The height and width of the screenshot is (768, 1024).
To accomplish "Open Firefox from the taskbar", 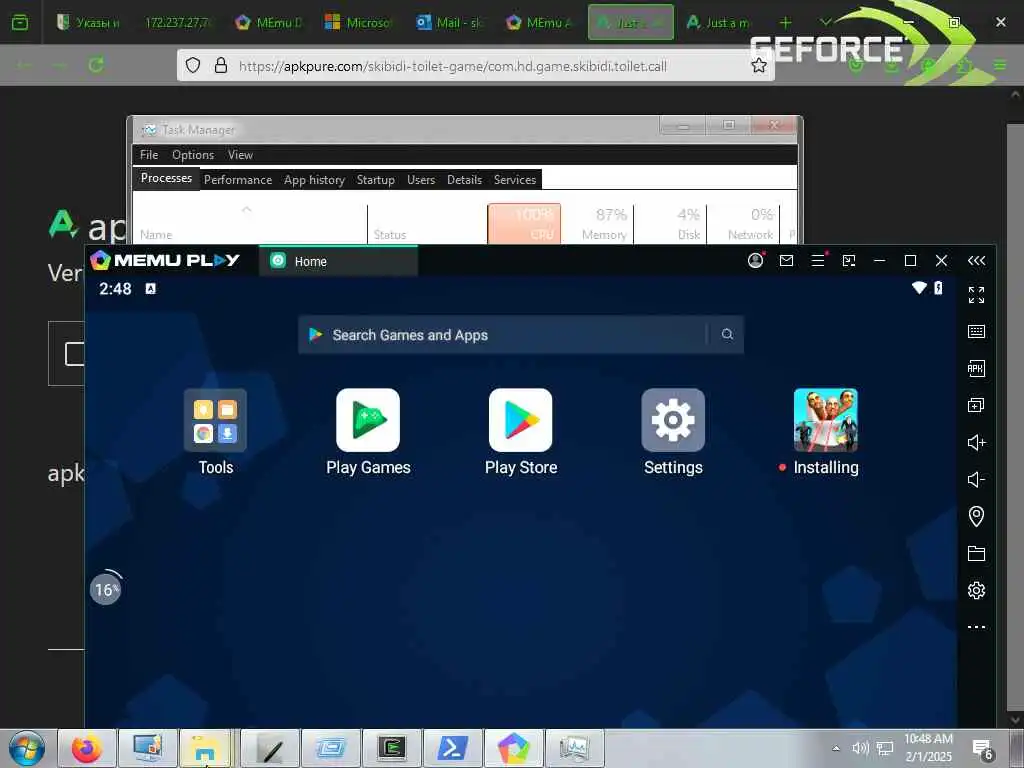I will 87,749.
